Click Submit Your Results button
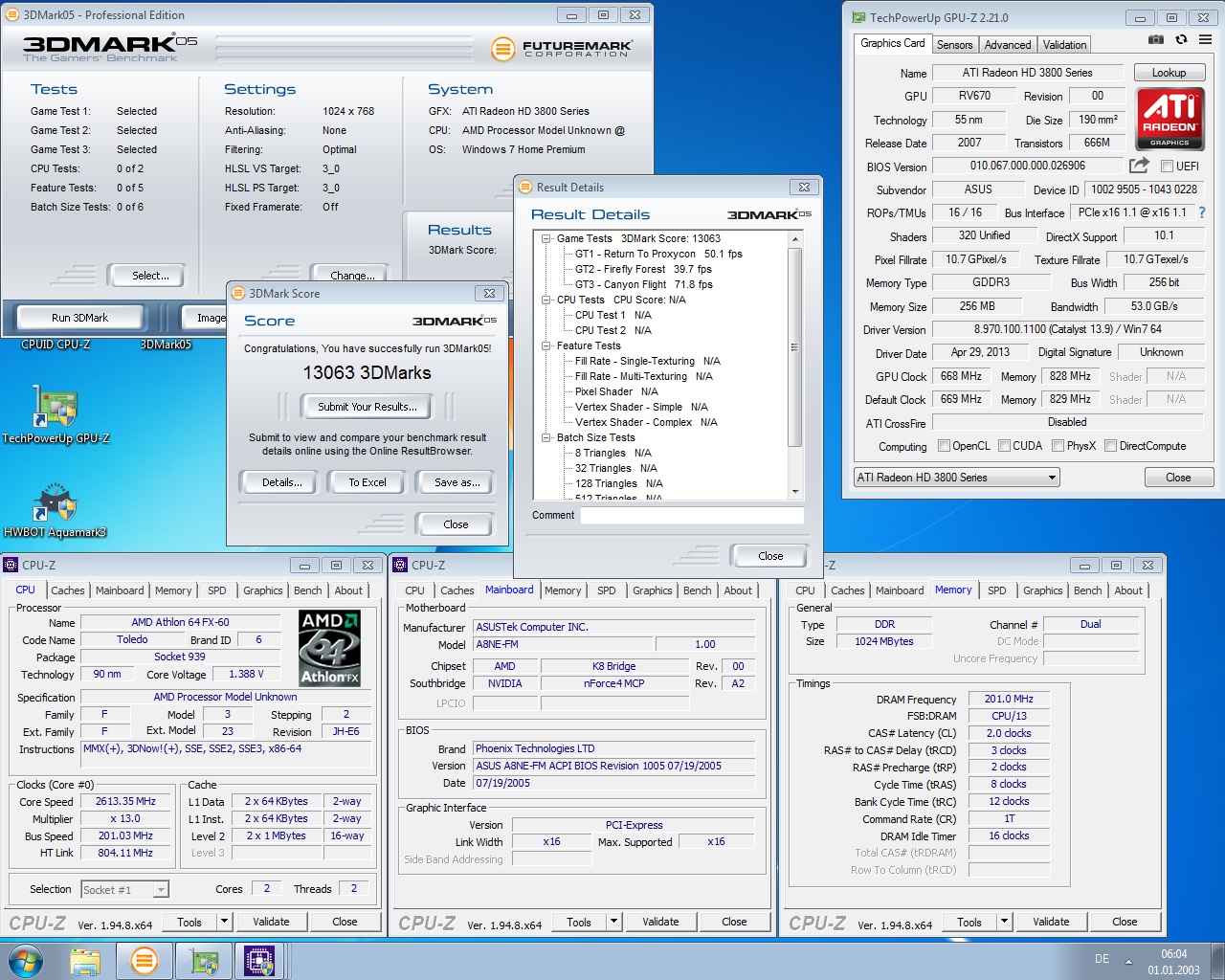 click(367, 407)
